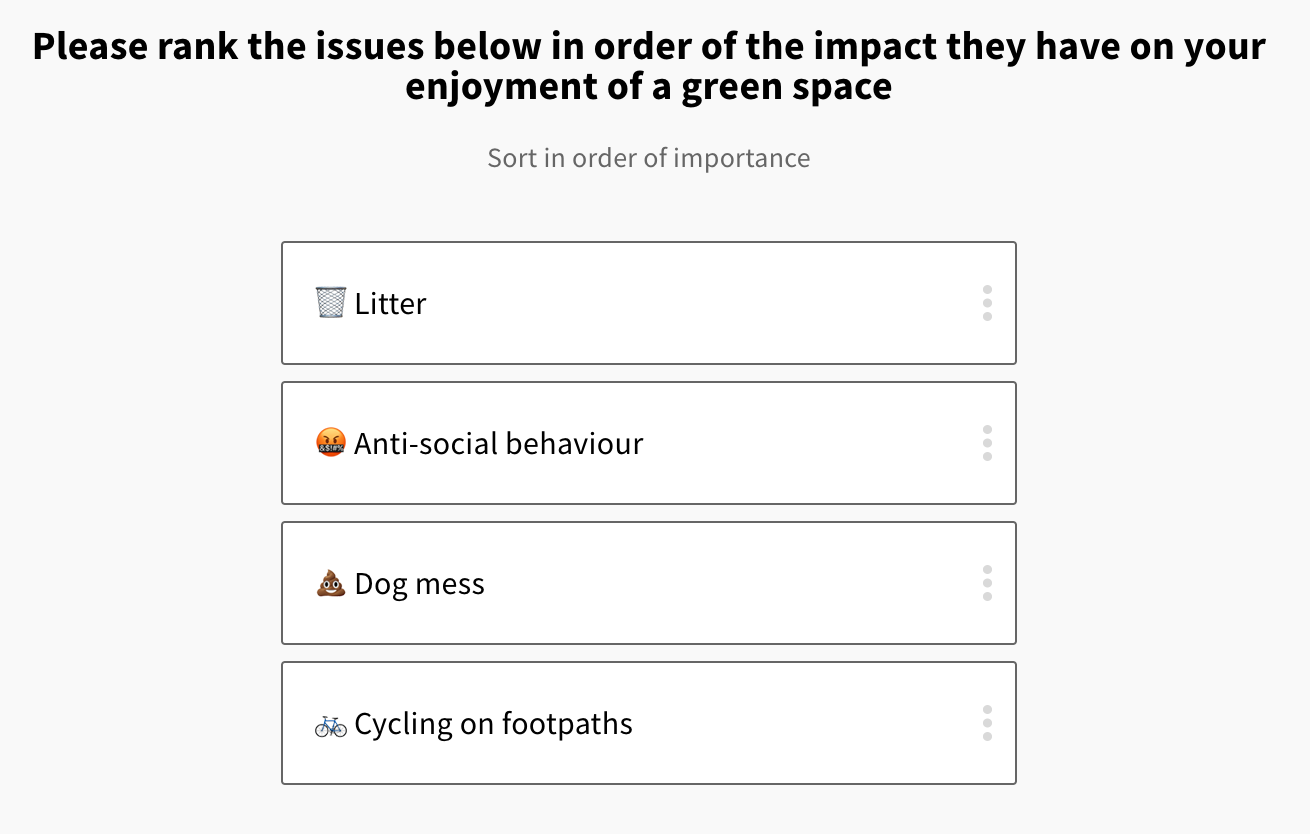Click the angry face emoji icon
Screen dimensions: 1310x834
coord(330,443)
